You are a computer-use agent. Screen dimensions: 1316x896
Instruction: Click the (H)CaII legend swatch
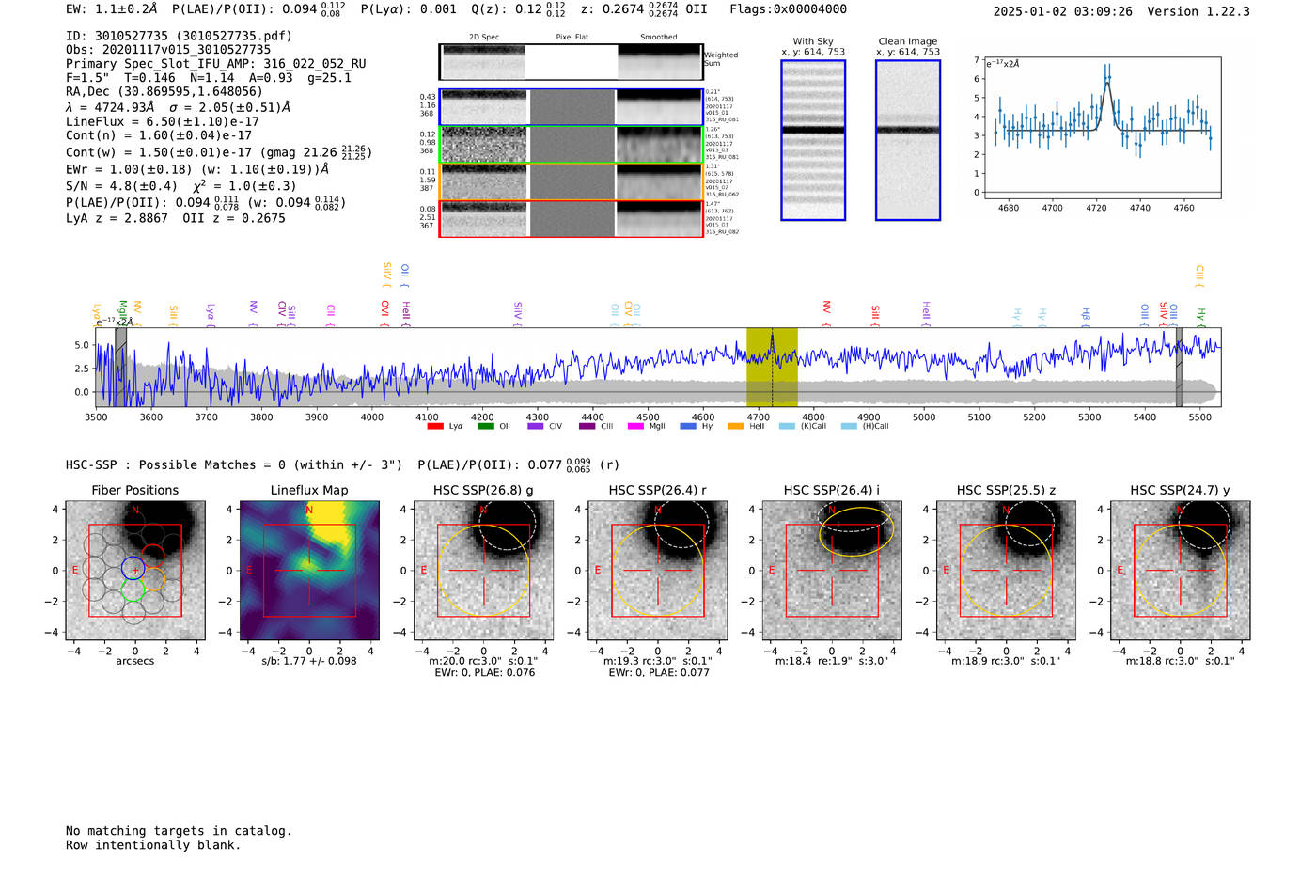tap(850, 426)
